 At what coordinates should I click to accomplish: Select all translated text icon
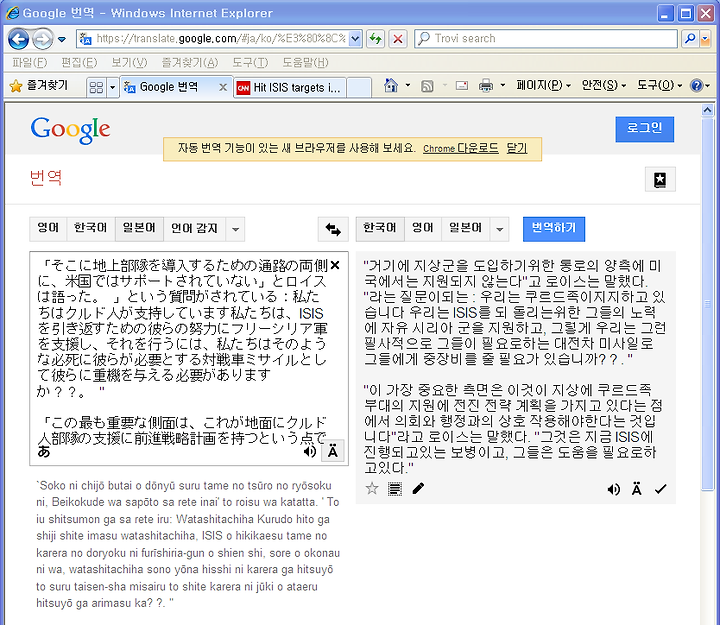[x=394, y=489]
